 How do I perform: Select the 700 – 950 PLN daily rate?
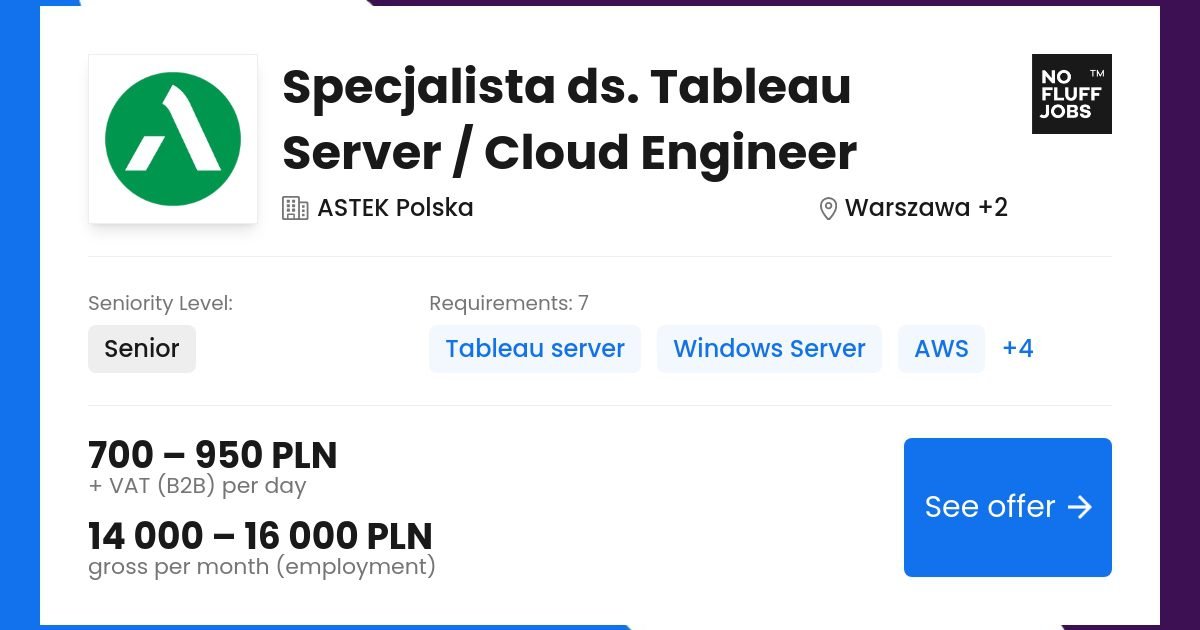pos(212,455)
